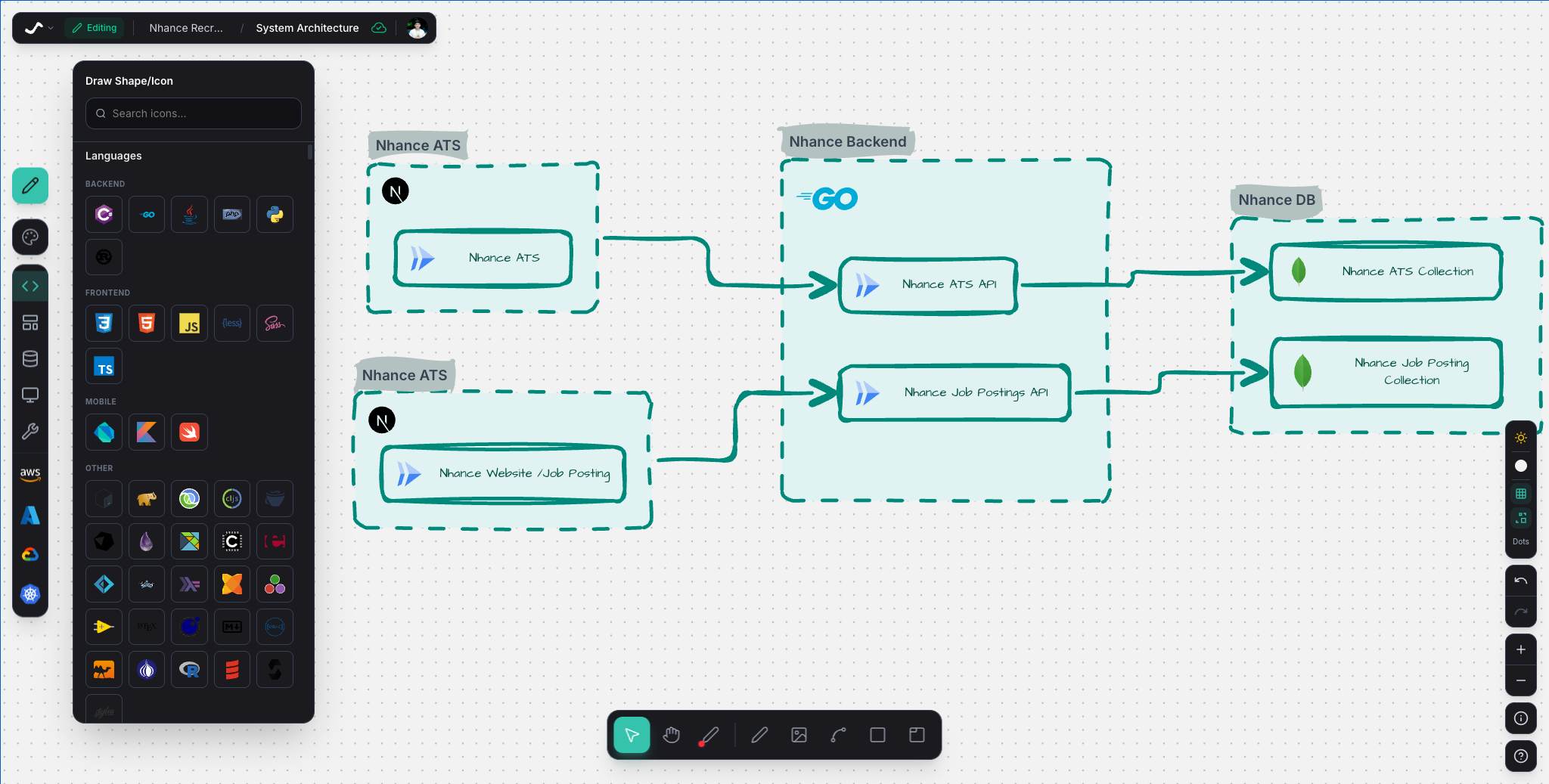Zoom in with the plus button
The image size is (1549, 784).
pyautogui.click(x=1520, y=649)
